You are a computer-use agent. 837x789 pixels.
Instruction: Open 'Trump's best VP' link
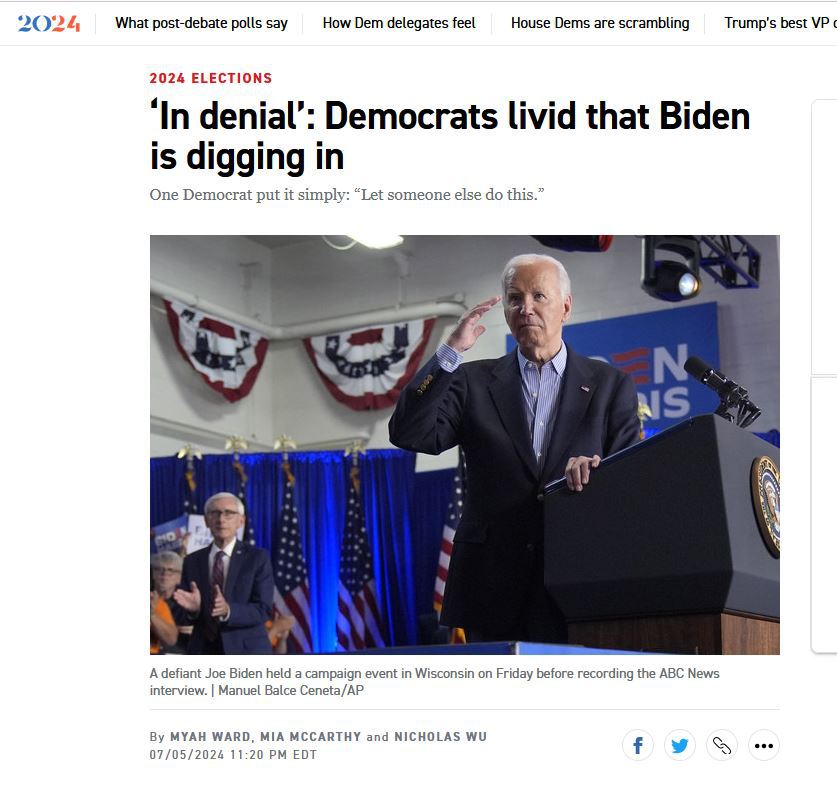(780, 23)
